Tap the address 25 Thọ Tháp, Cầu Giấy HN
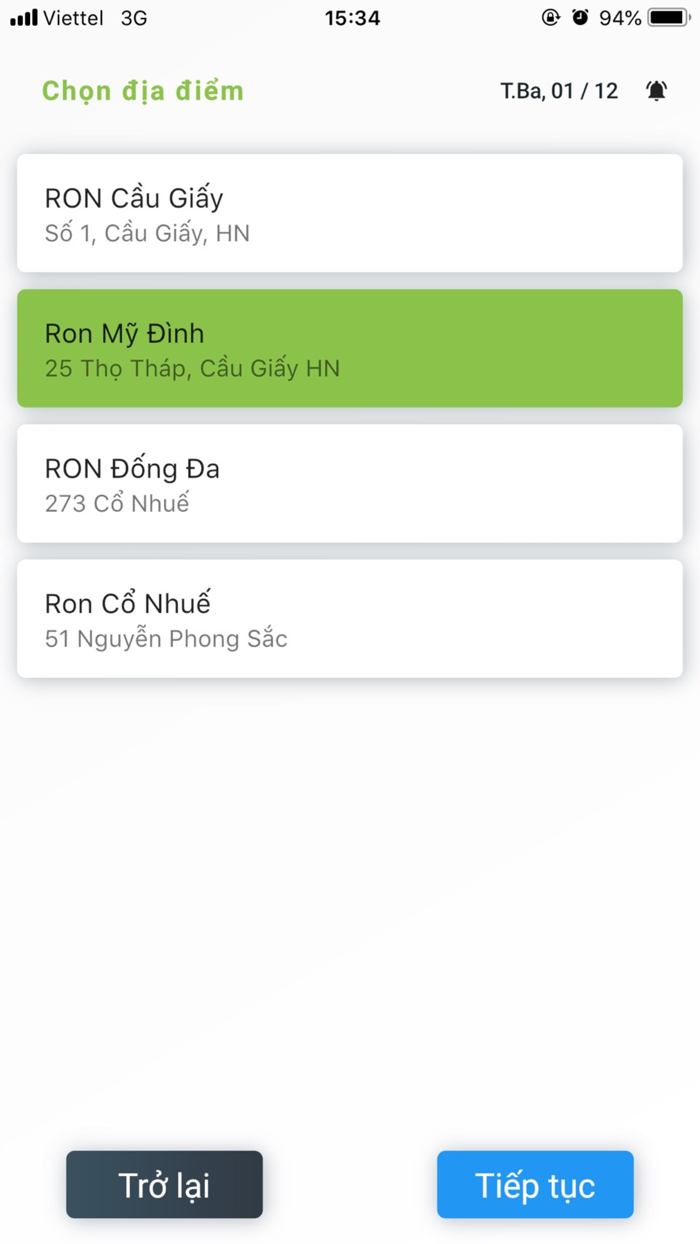 192,368
